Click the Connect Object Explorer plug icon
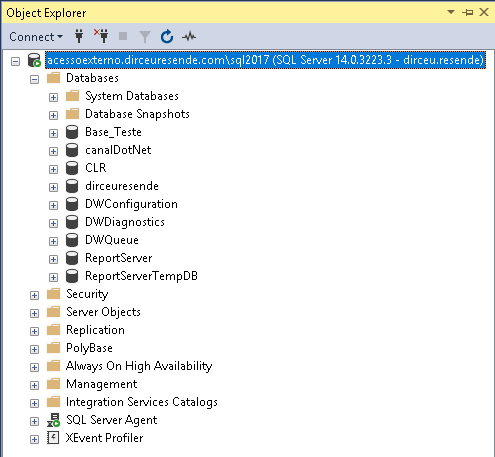The image size is (495, 457). pos(79,36)
